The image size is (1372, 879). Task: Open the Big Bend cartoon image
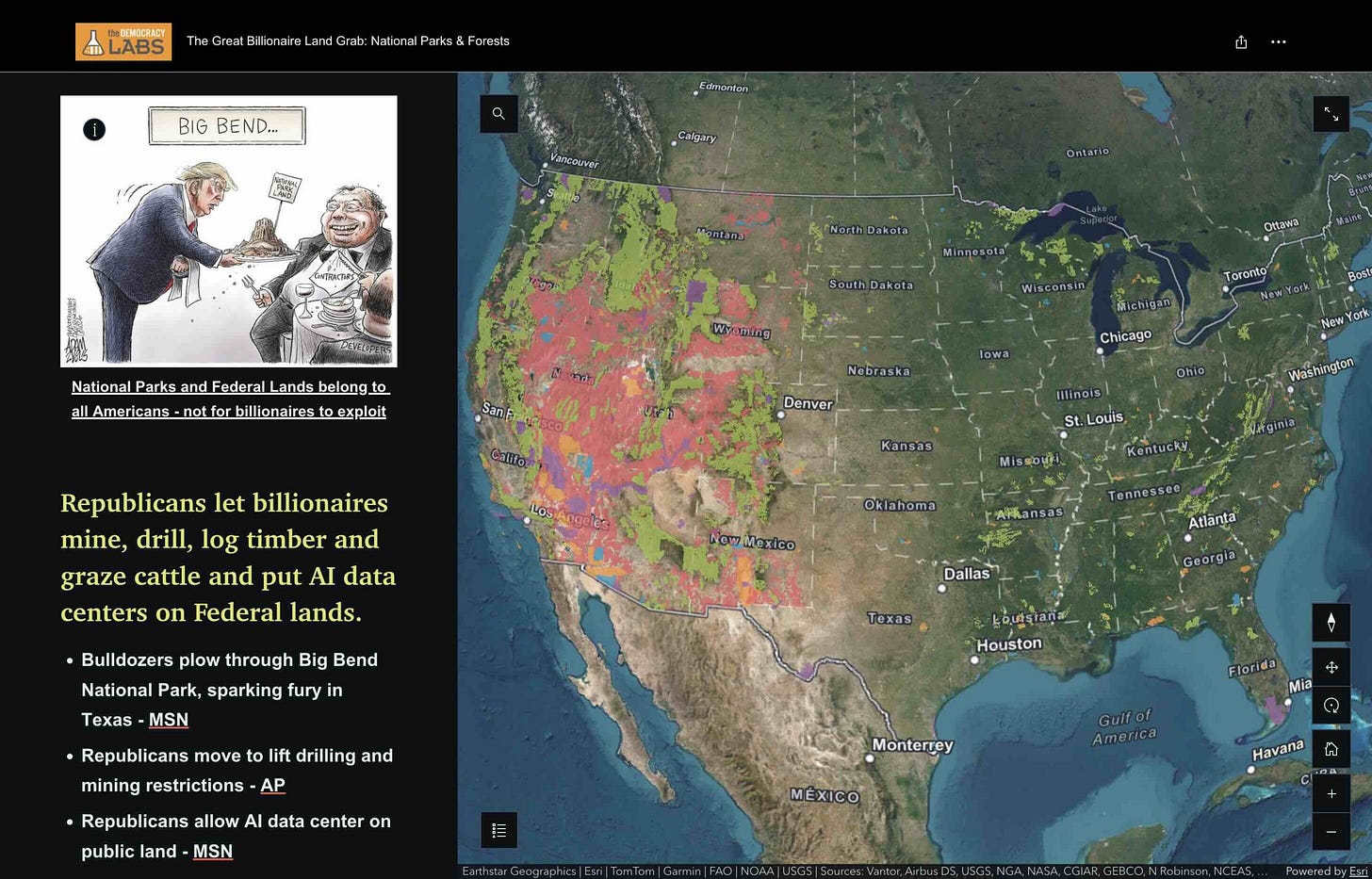pos(229,231)
